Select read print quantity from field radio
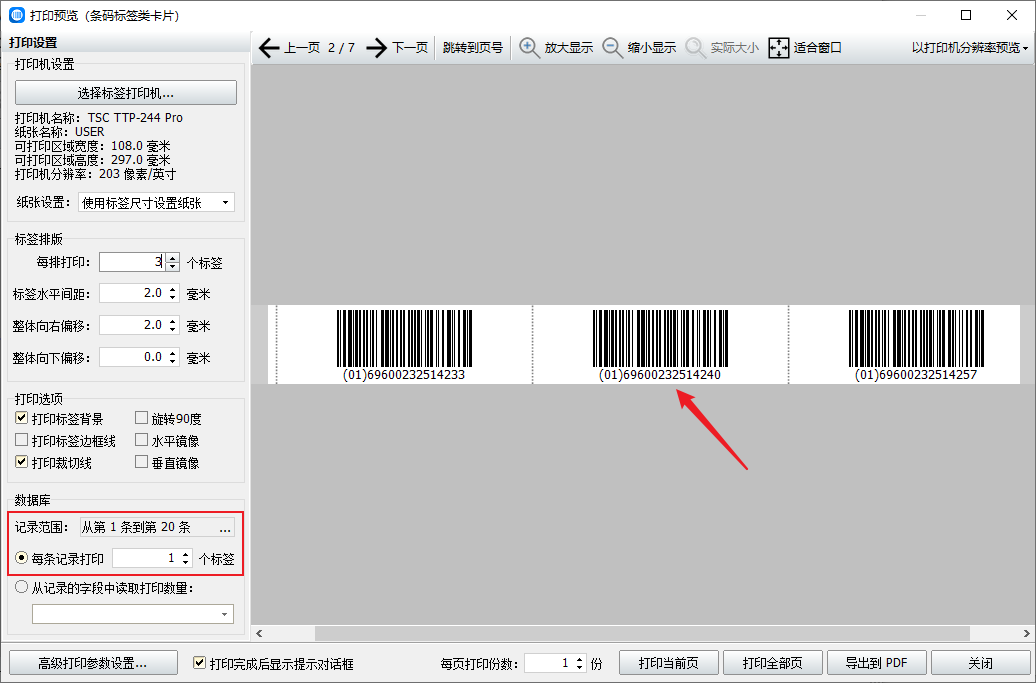1036x683 pixels. (x=22, y=588)
